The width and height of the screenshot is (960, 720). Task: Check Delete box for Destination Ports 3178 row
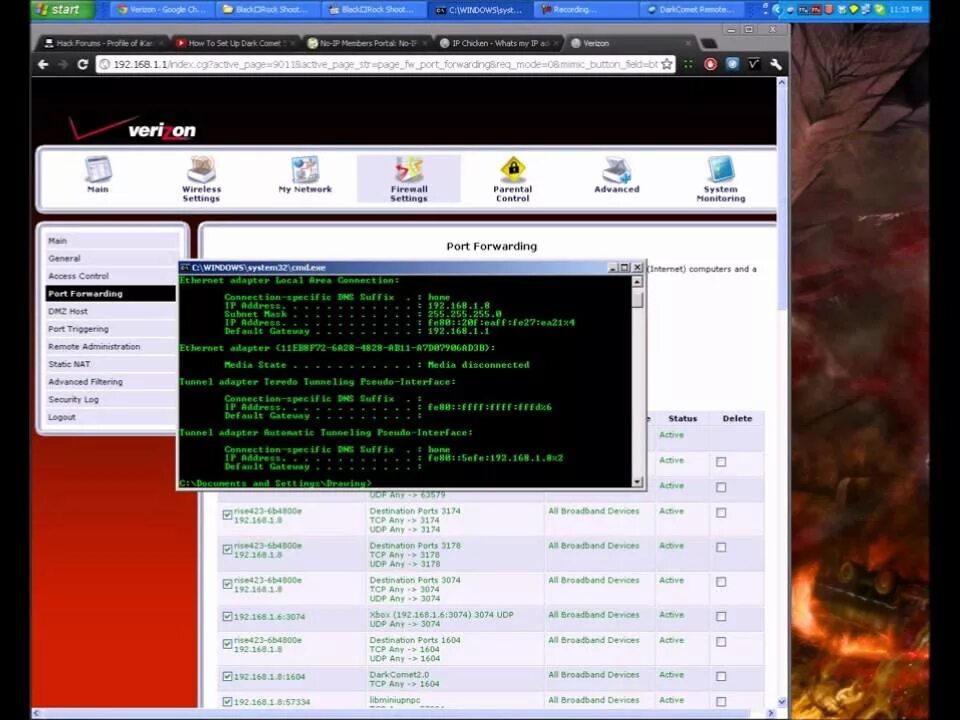(x=721, y=547)
